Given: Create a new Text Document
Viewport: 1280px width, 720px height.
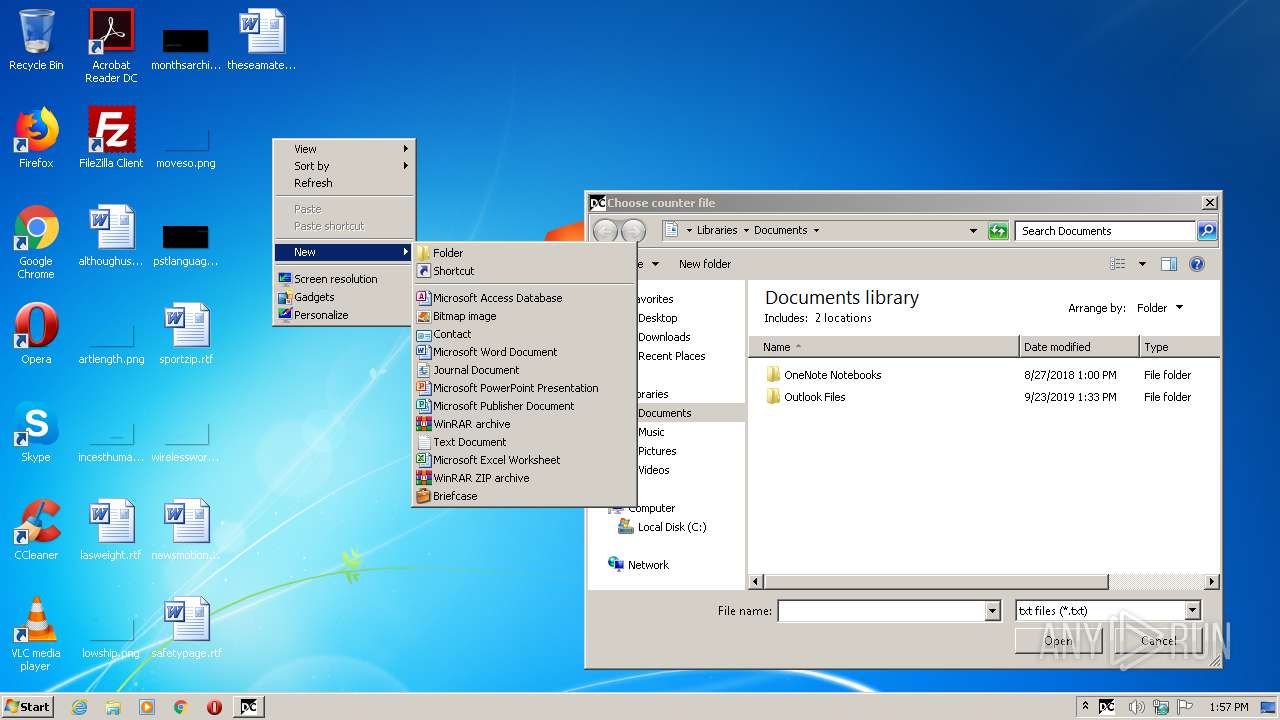Looking at the screenshot, I should pyautogui.click(x=525, y=442).
